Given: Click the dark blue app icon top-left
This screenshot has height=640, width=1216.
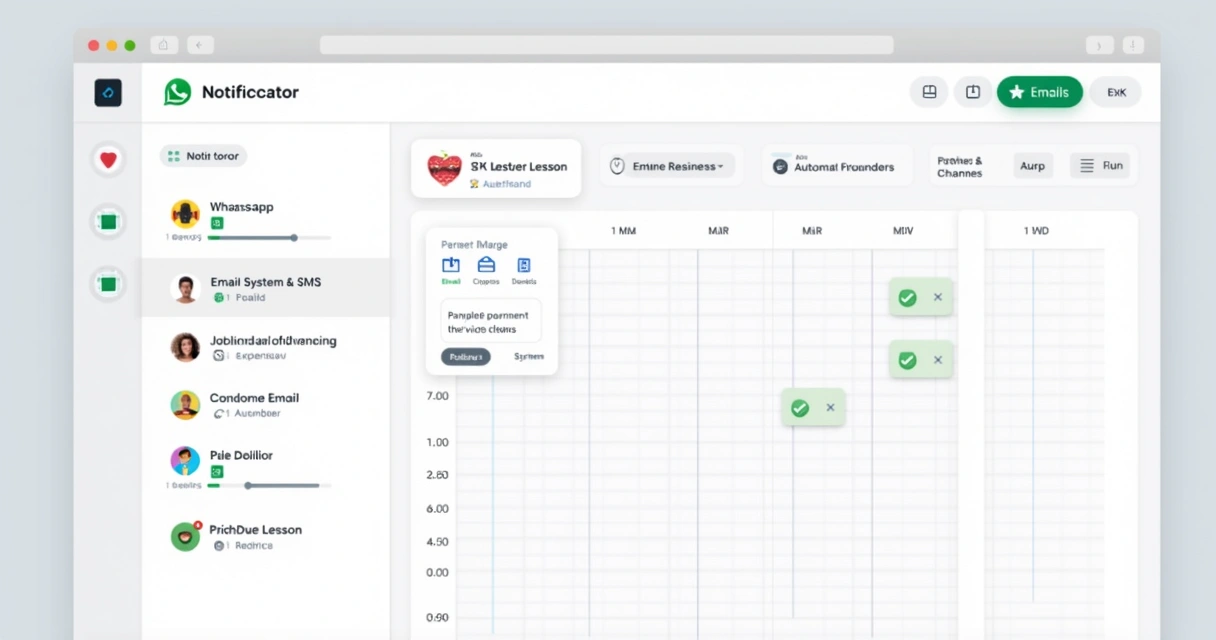Looking at the screenshot, I should 108,93.
